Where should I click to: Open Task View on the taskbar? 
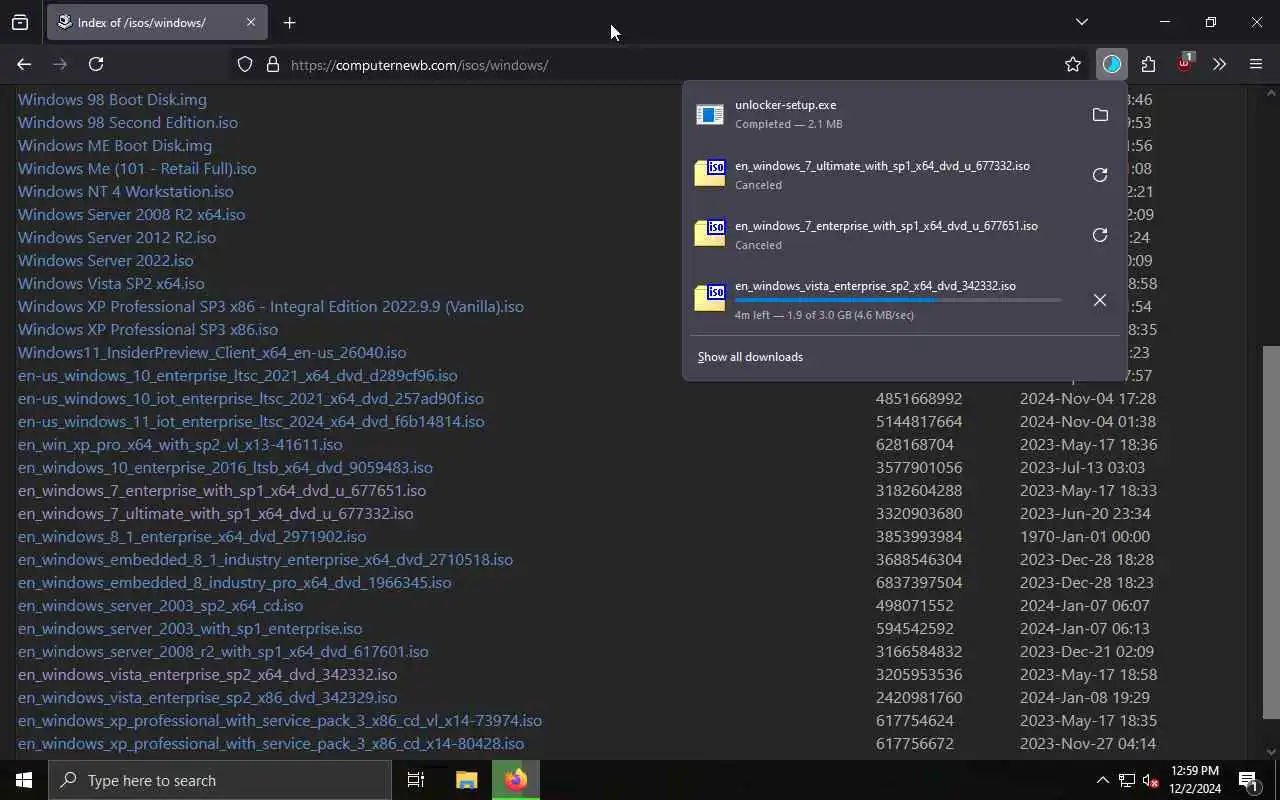(x=416, y=780)
